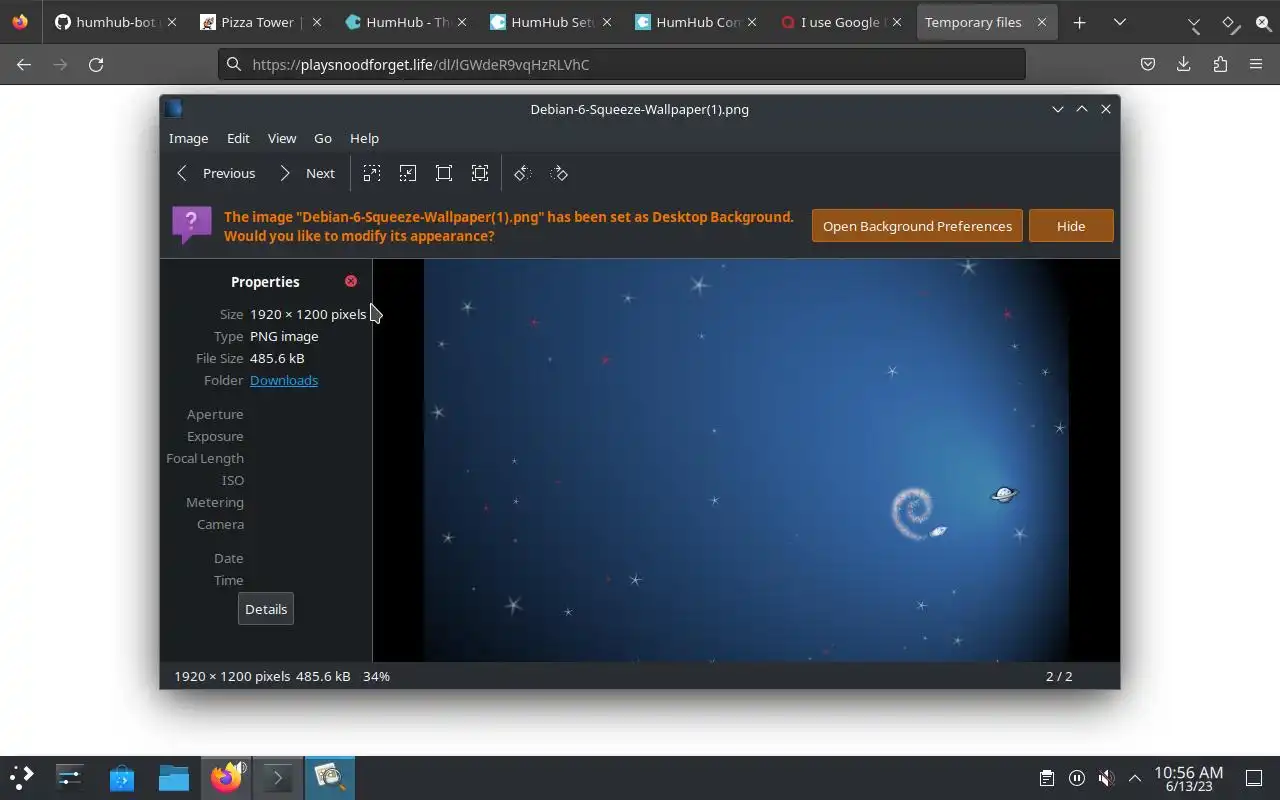Click the image viewer window icon in the title bar

click(173, 109)
